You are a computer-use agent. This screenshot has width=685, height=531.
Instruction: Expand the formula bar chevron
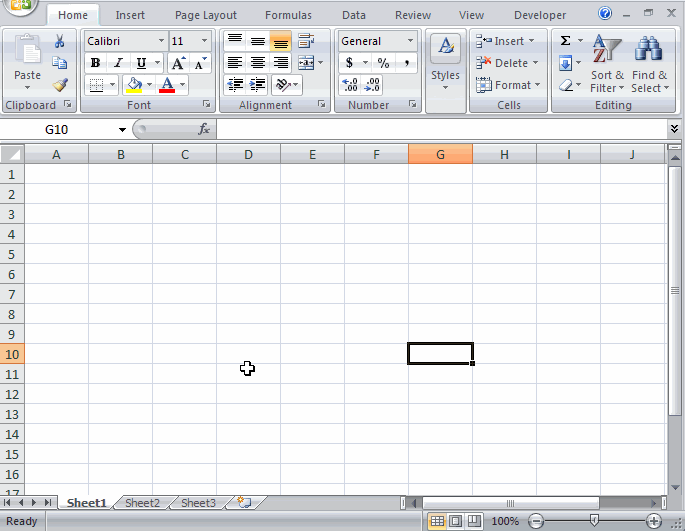click(674, 128)
